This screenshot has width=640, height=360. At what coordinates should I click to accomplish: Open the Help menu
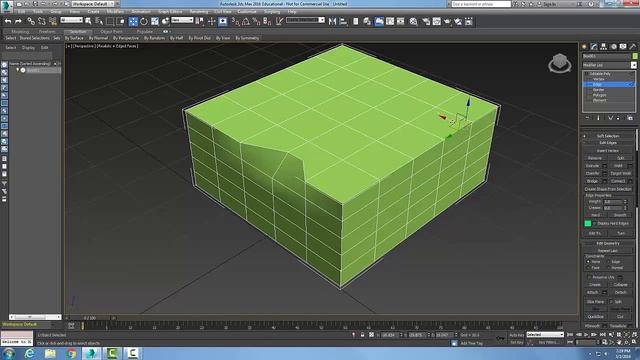[292, 11]
